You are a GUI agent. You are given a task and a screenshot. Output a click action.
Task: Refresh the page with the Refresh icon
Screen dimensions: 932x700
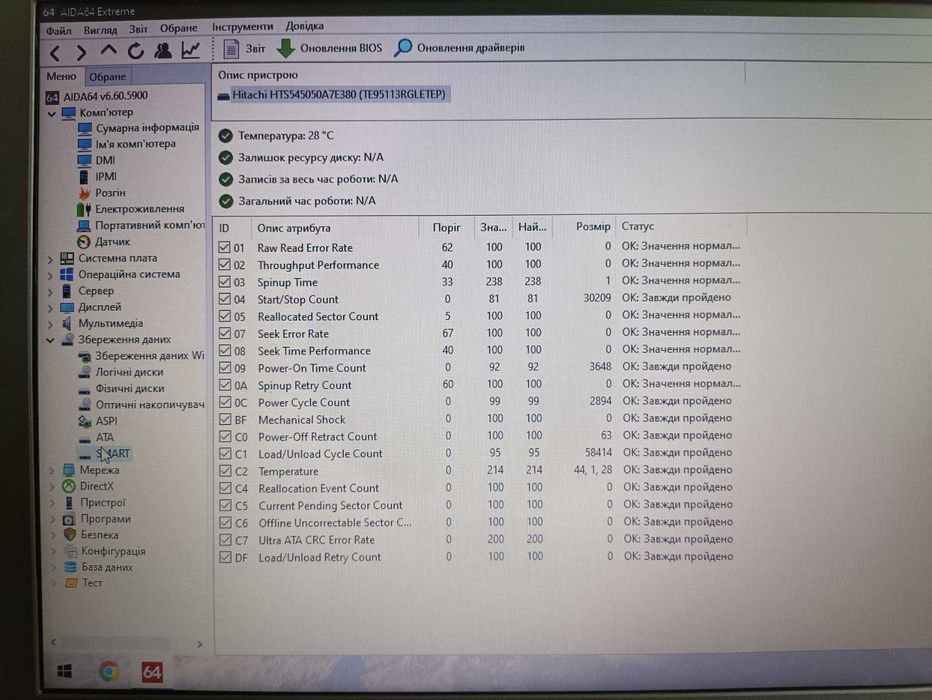coord(136,51)
